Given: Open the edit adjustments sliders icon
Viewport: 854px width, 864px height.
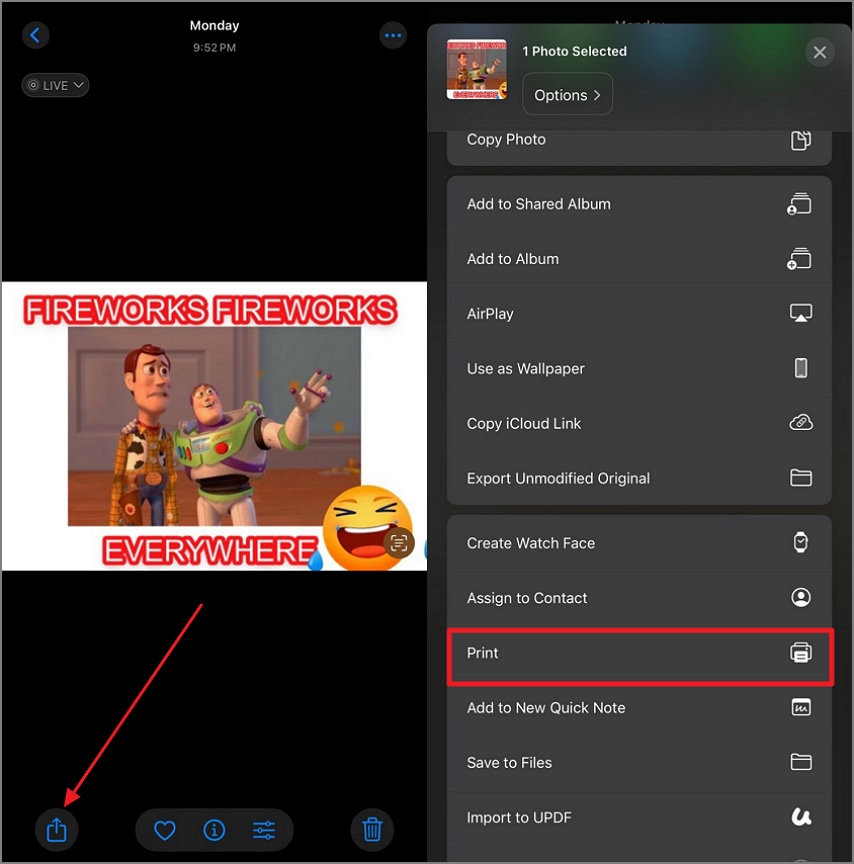Looking at the screenshot, I should point(264,830).
